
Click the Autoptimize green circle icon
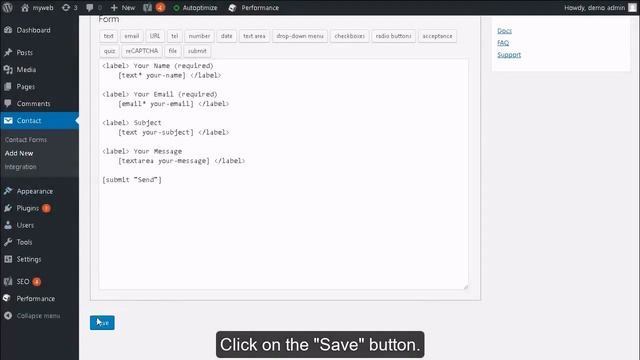[x=176, y=8]
